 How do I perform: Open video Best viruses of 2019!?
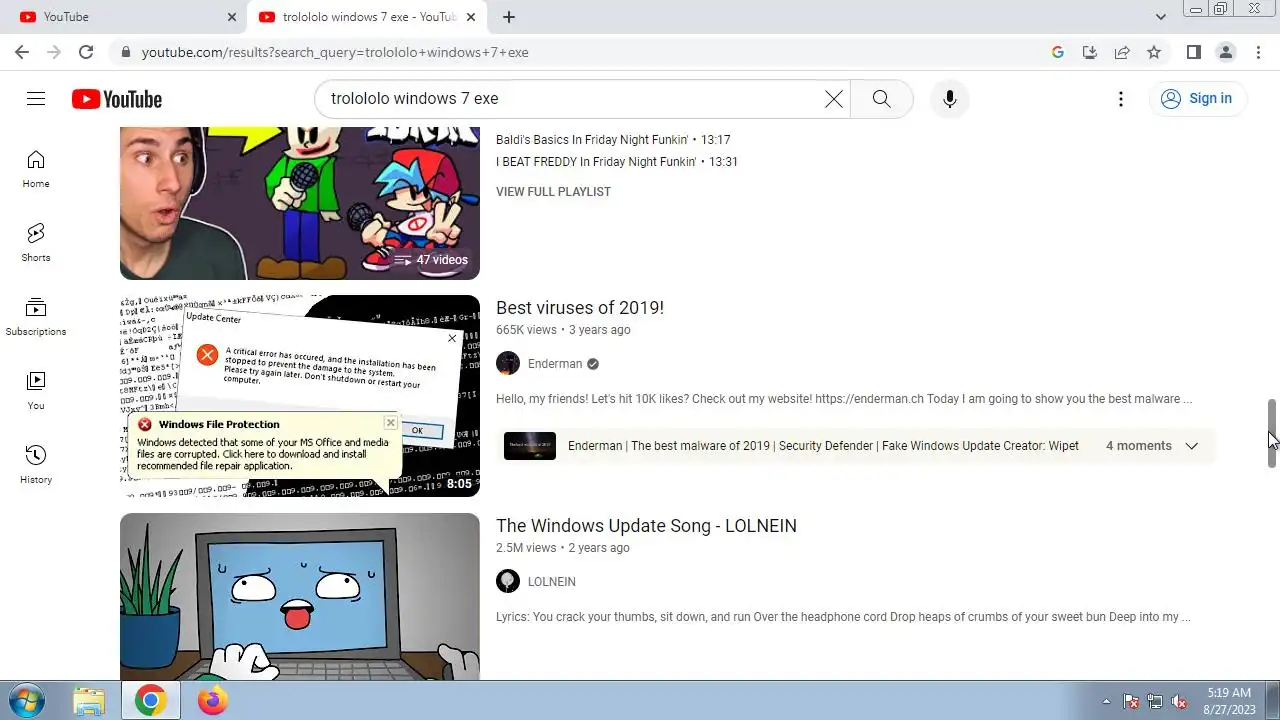click(x=580, y=307)
